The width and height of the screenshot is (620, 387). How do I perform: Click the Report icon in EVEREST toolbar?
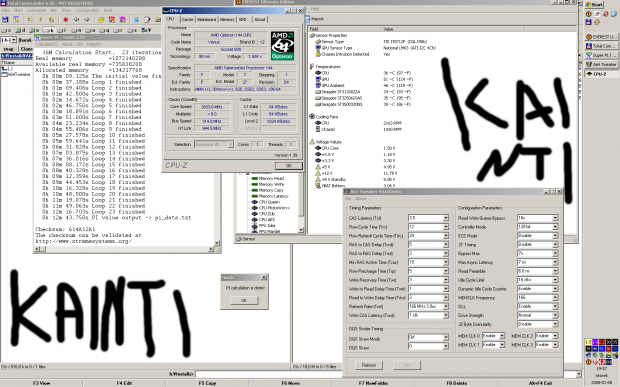(x=307, y=19)
